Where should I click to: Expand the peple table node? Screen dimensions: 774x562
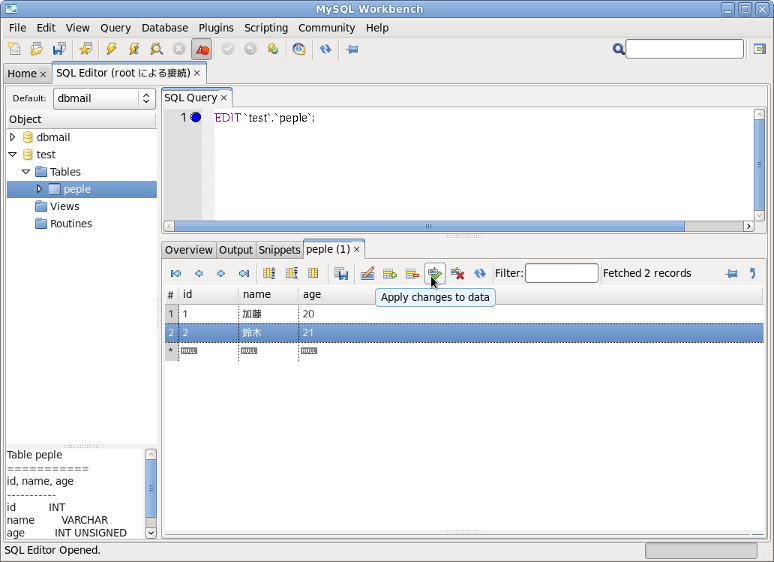click(39, 189)
